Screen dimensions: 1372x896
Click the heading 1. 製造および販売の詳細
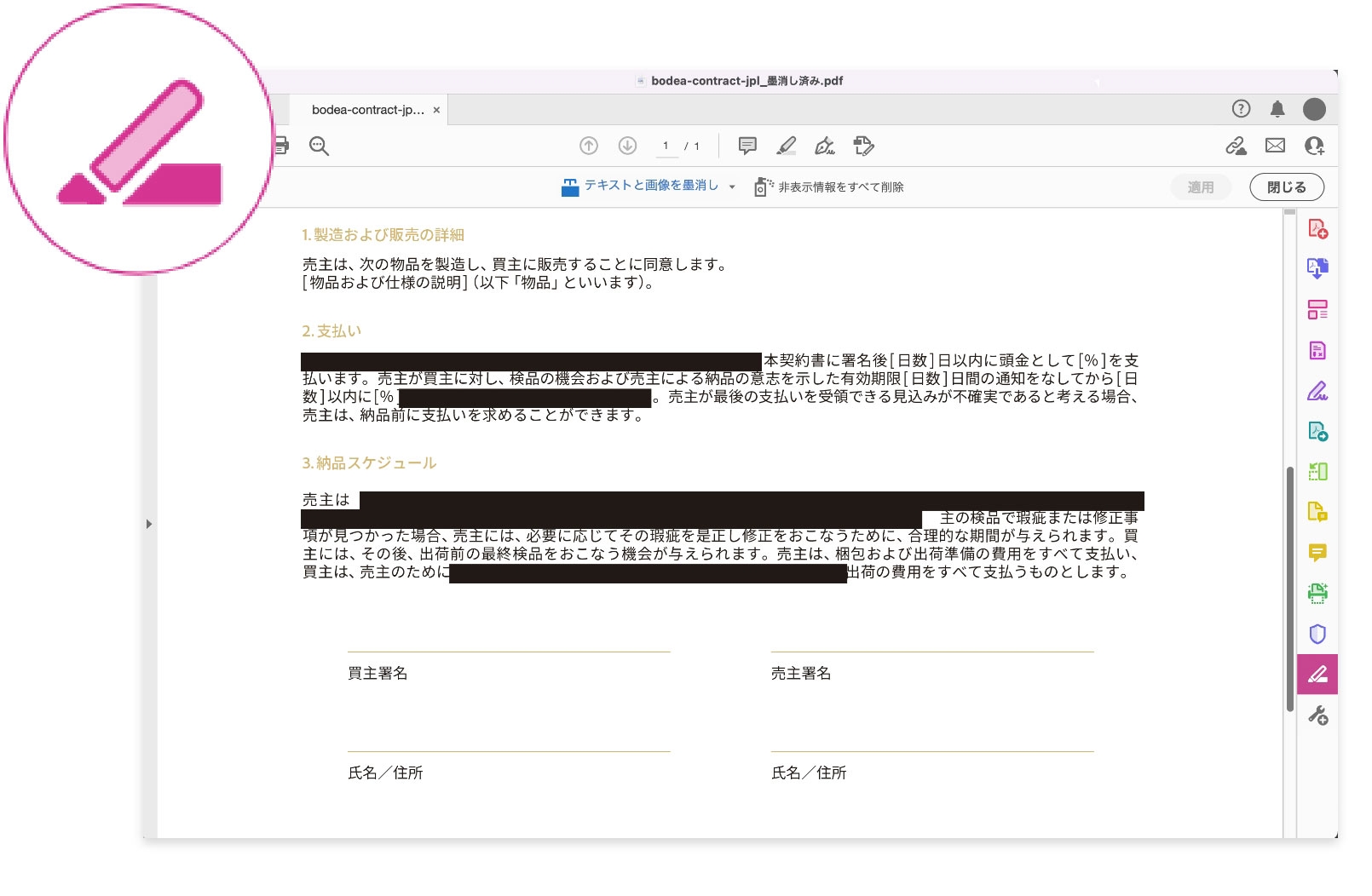383,235
